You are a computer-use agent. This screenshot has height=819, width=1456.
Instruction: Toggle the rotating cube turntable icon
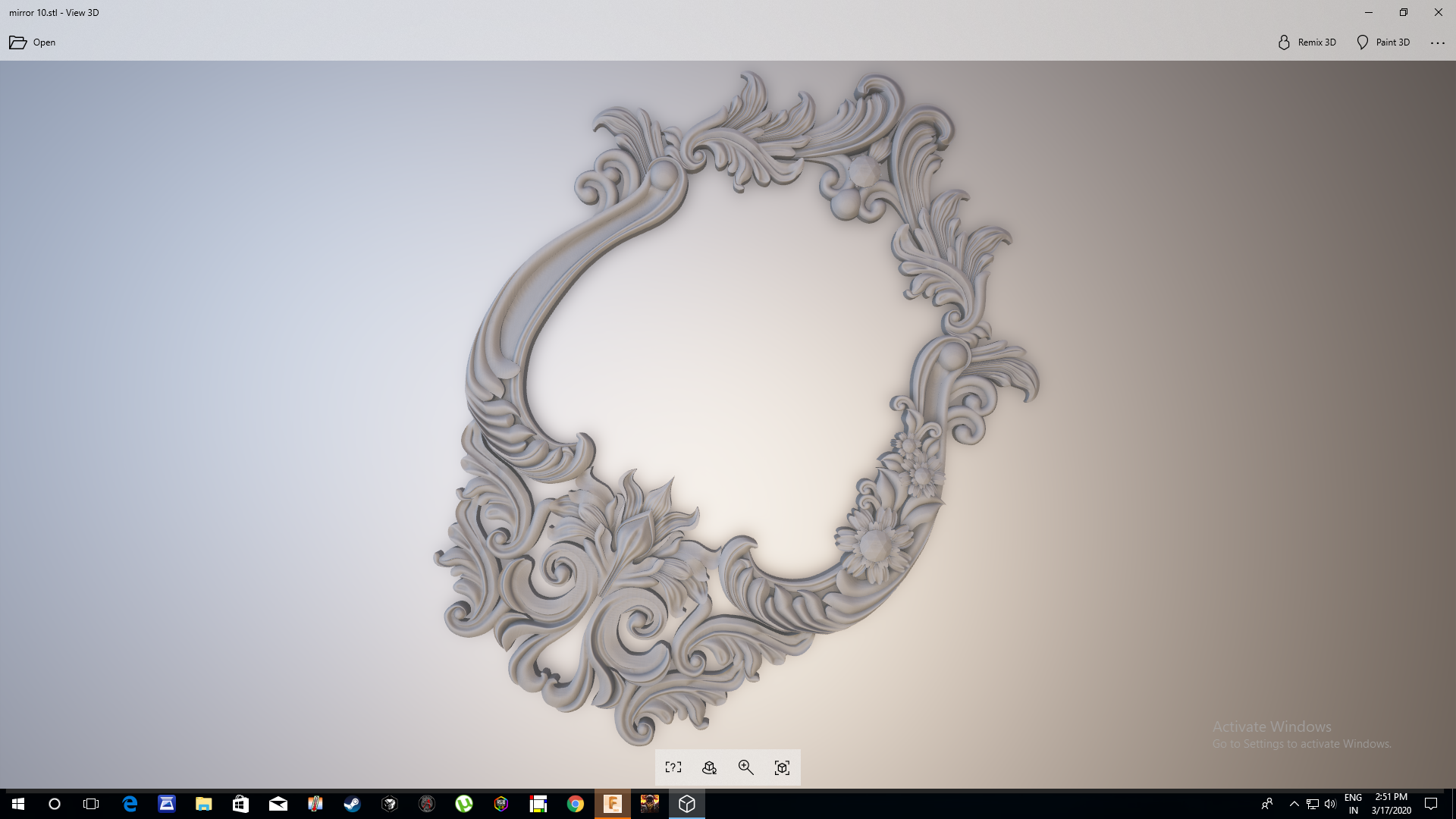pyautogui.click(x=710, y=767)
